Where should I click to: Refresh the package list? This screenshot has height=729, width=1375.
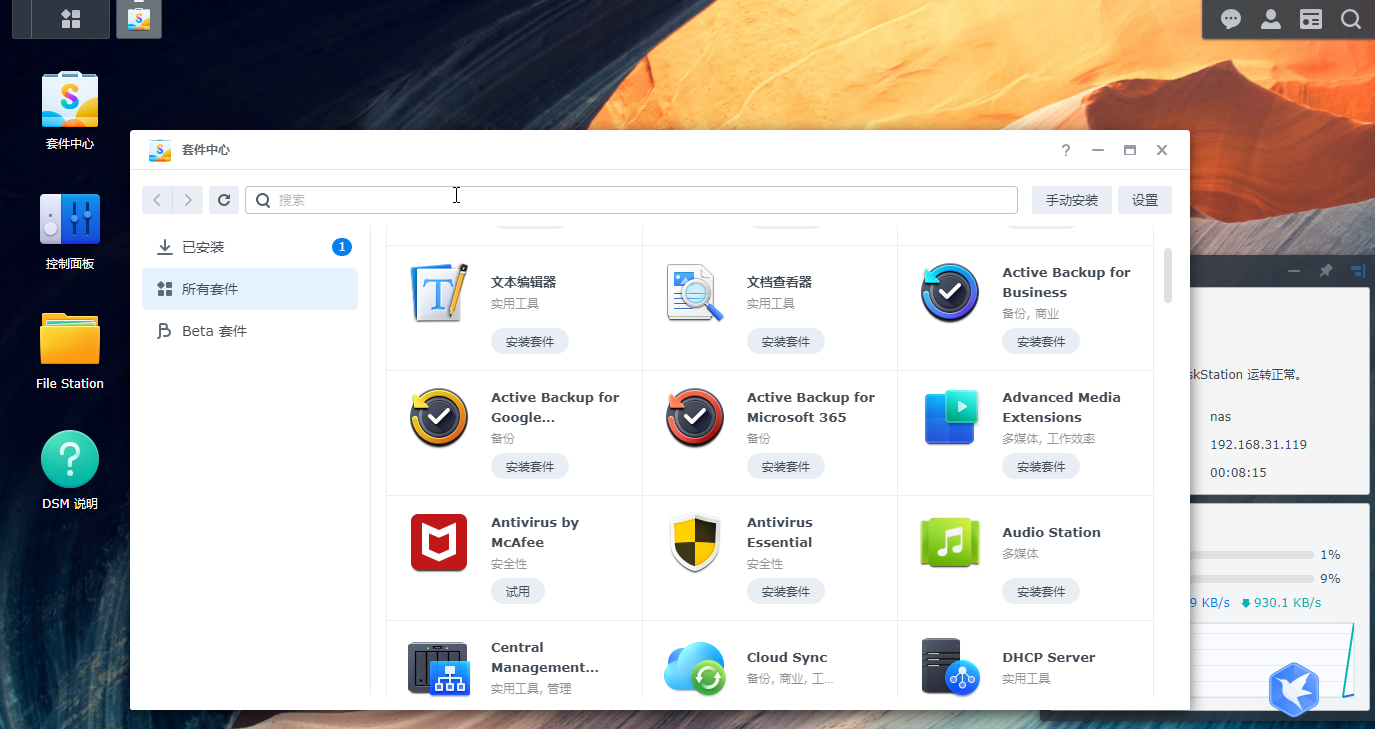pos(224,200)
